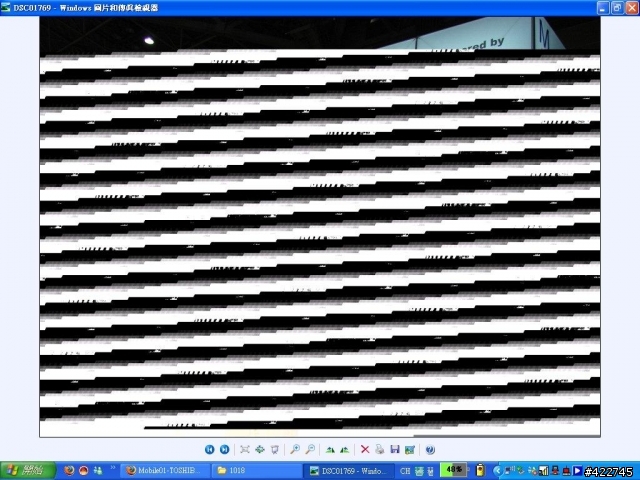Image resolution: width=640 pixels, height=480 pixels.
Task: Restore down the picture viewer window
Action: 618,8
